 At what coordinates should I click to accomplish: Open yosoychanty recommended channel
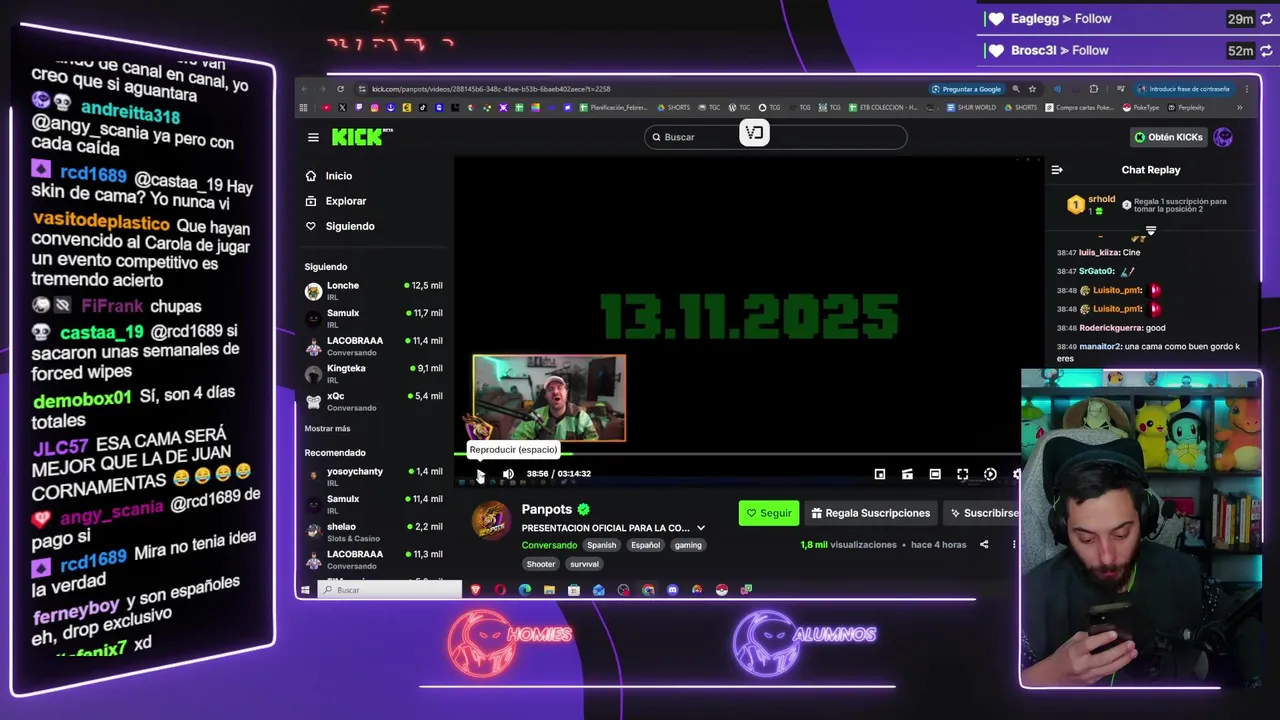click(x=373, y=476)
